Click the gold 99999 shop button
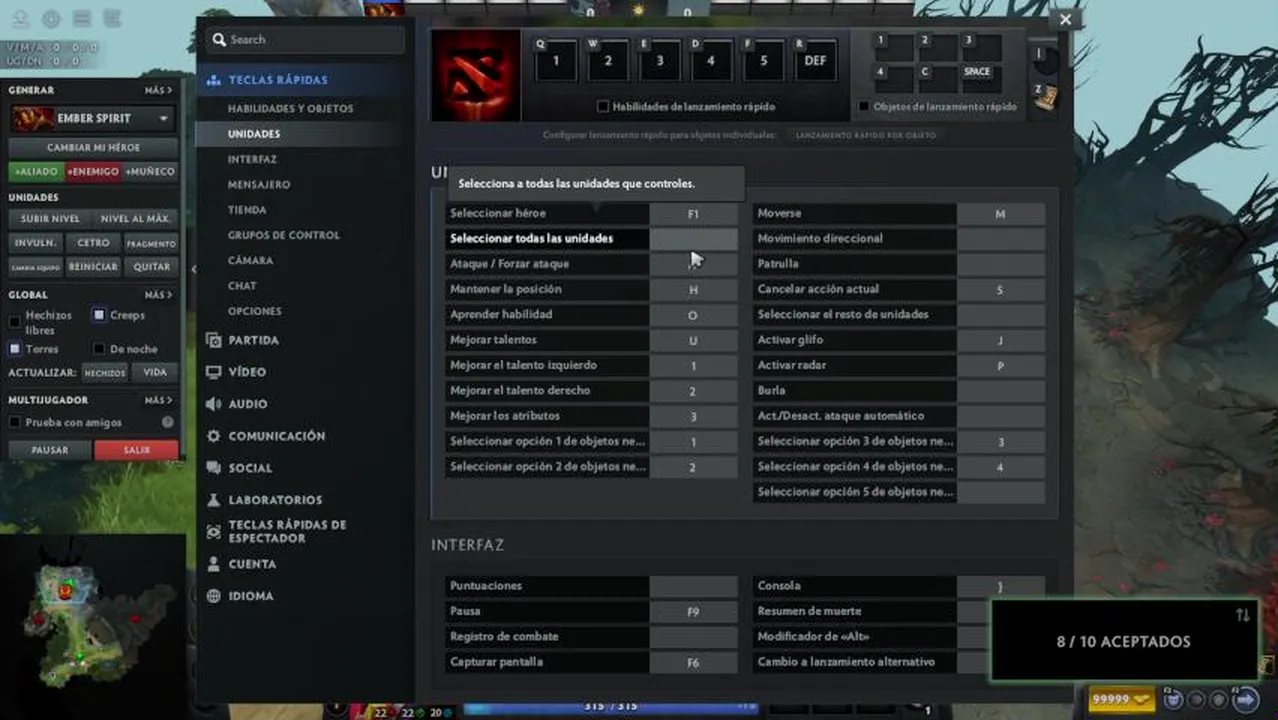 1121,699
